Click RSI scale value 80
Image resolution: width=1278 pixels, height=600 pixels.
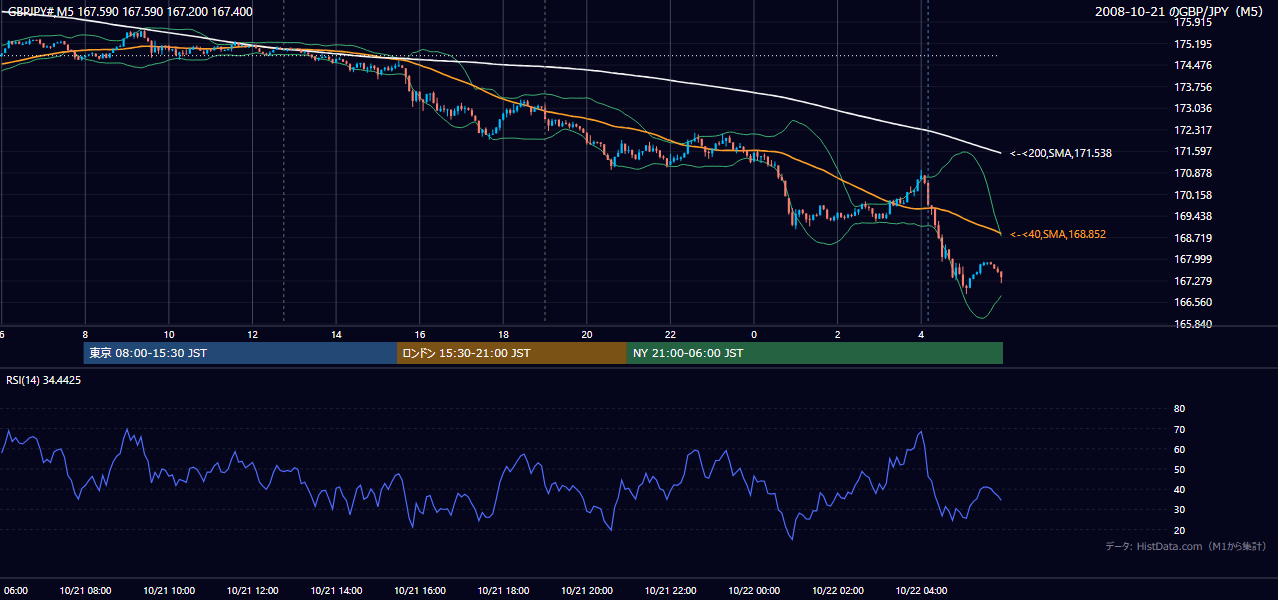[1179, 409]
